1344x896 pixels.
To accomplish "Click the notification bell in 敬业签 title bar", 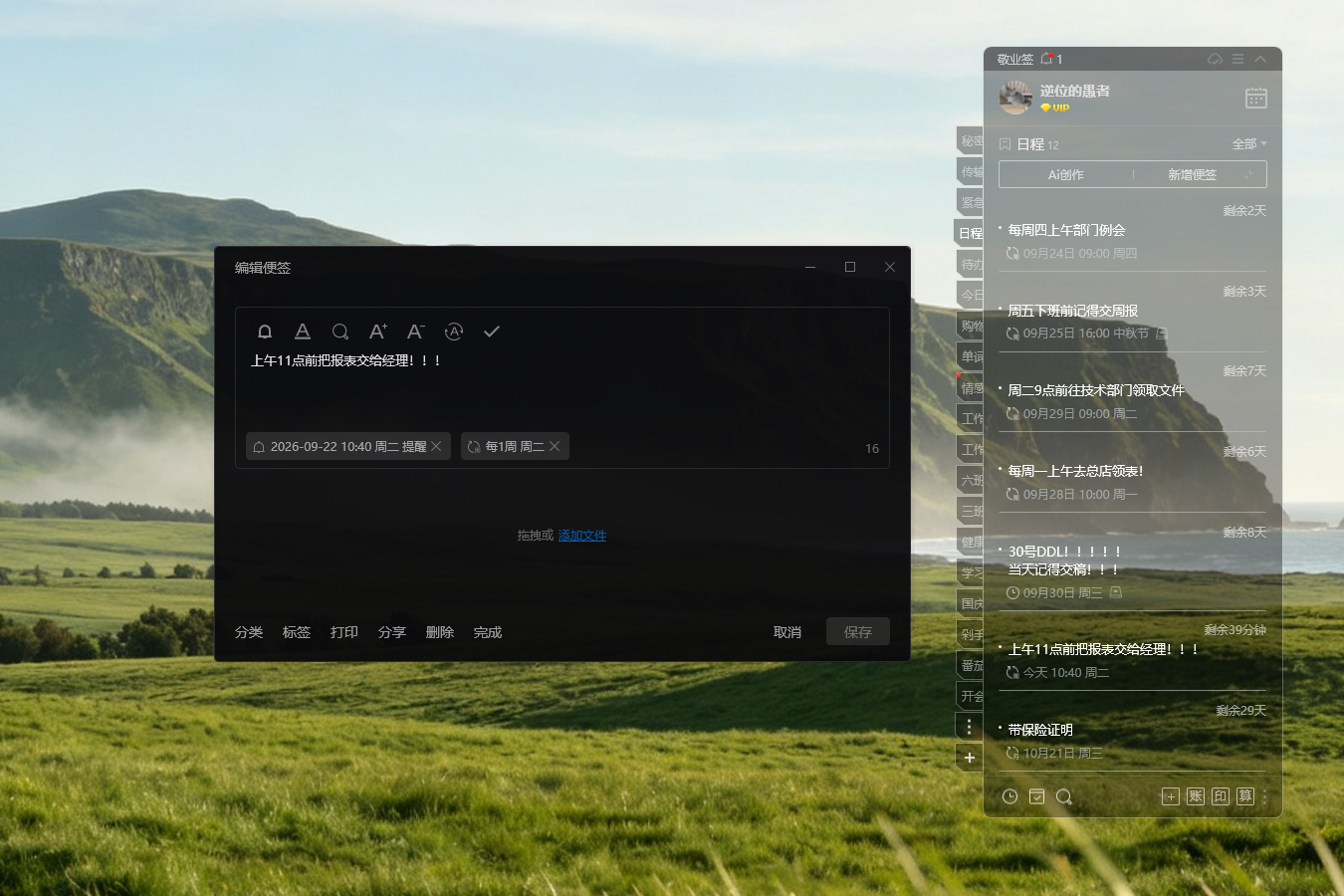I will (1046, 59).
